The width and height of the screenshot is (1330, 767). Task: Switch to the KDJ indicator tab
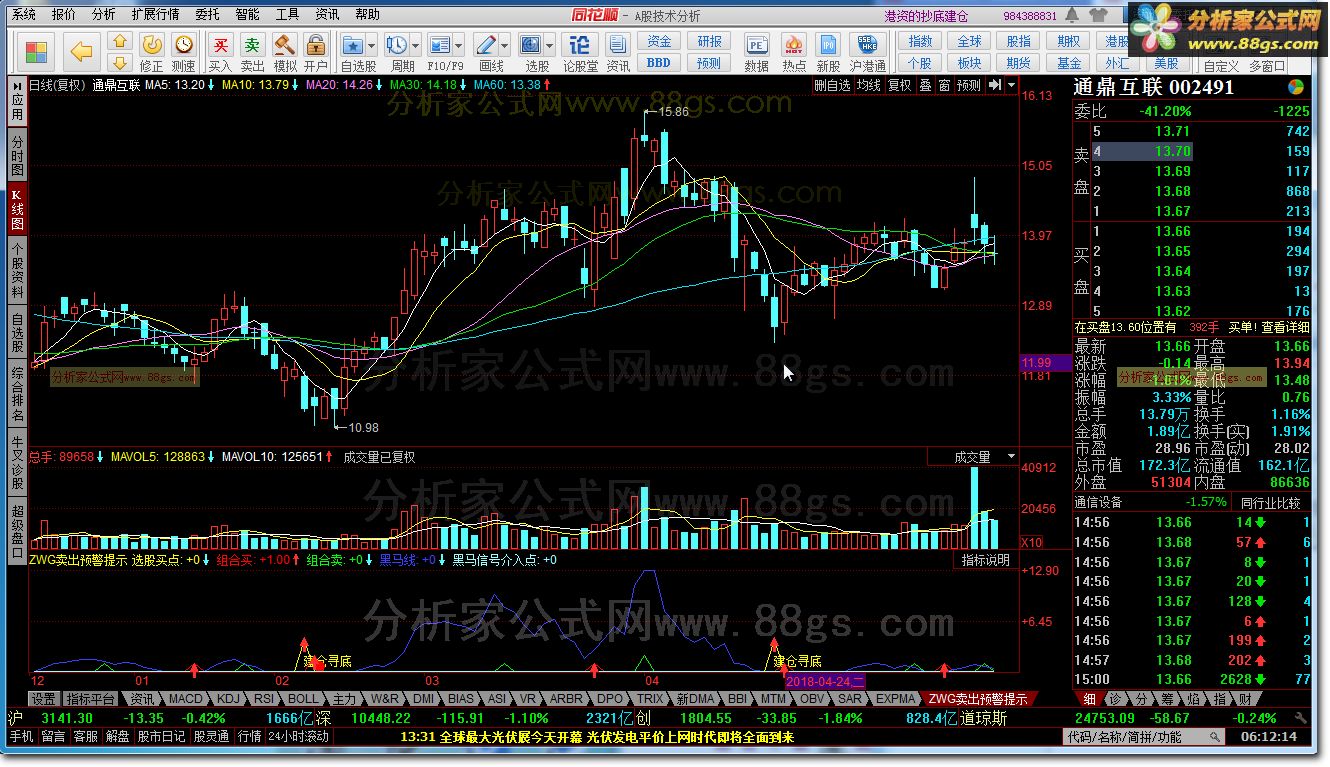[x=229, y=699]
